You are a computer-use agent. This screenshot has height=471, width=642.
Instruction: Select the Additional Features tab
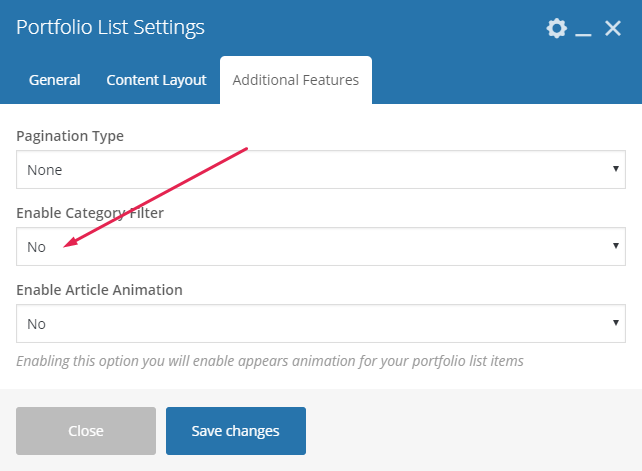295,80
